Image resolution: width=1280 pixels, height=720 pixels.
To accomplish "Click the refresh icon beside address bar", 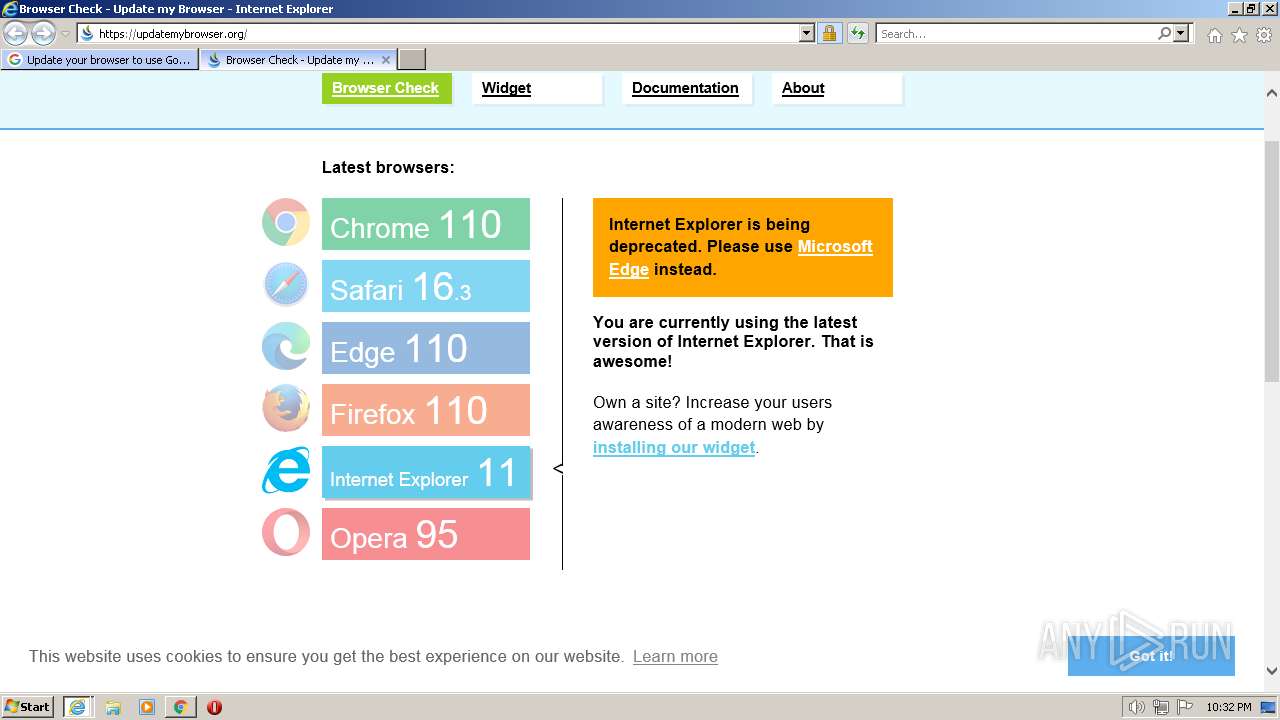I will (x=858, y=33).
